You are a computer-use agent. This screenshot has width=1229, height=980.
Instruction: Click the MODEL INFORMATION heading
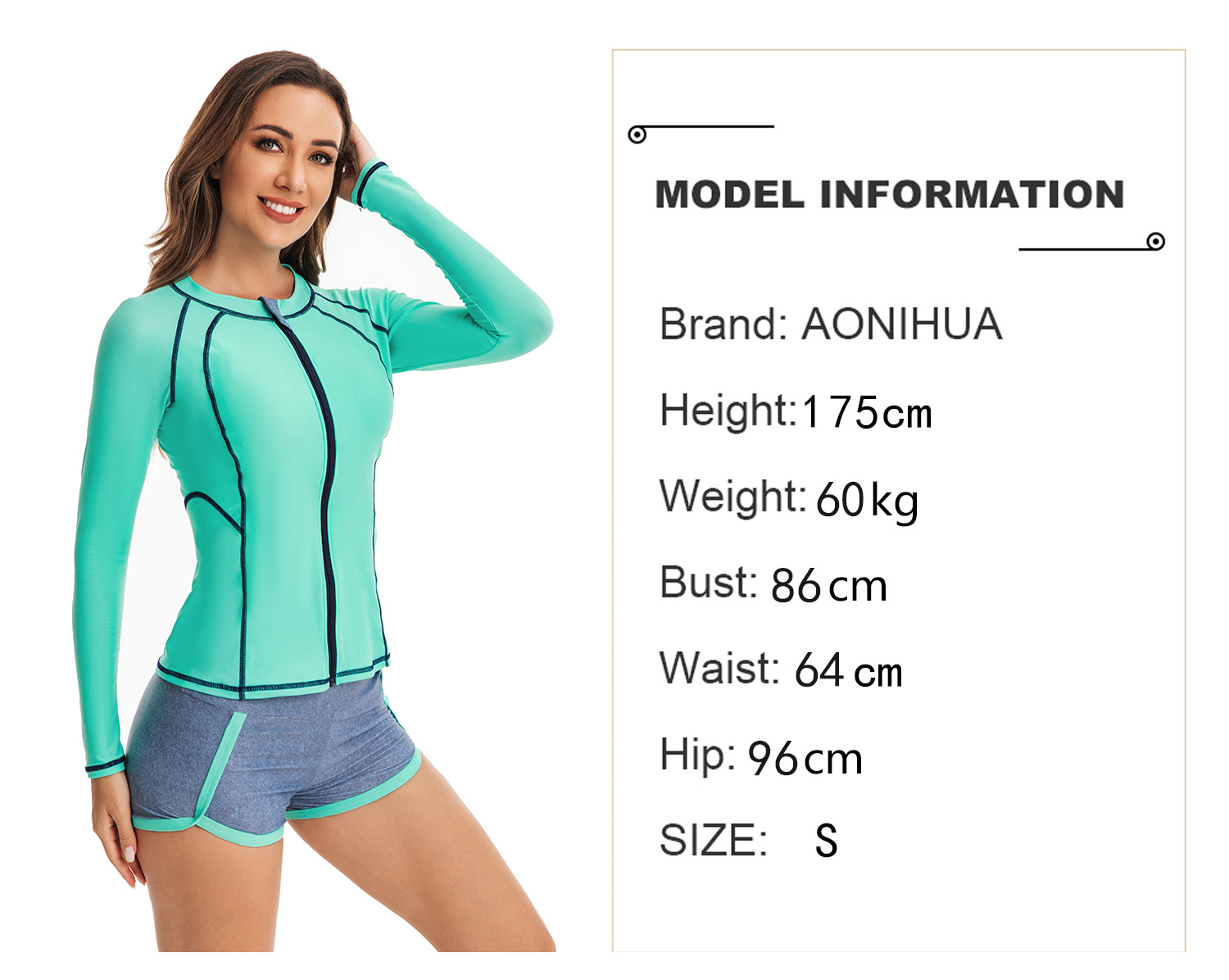coord(889,194)
